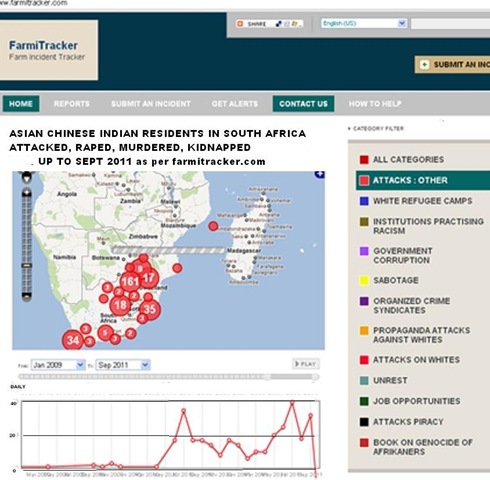Click the map zoom-in button
490x480 pixels.
[x=27, y=193]
